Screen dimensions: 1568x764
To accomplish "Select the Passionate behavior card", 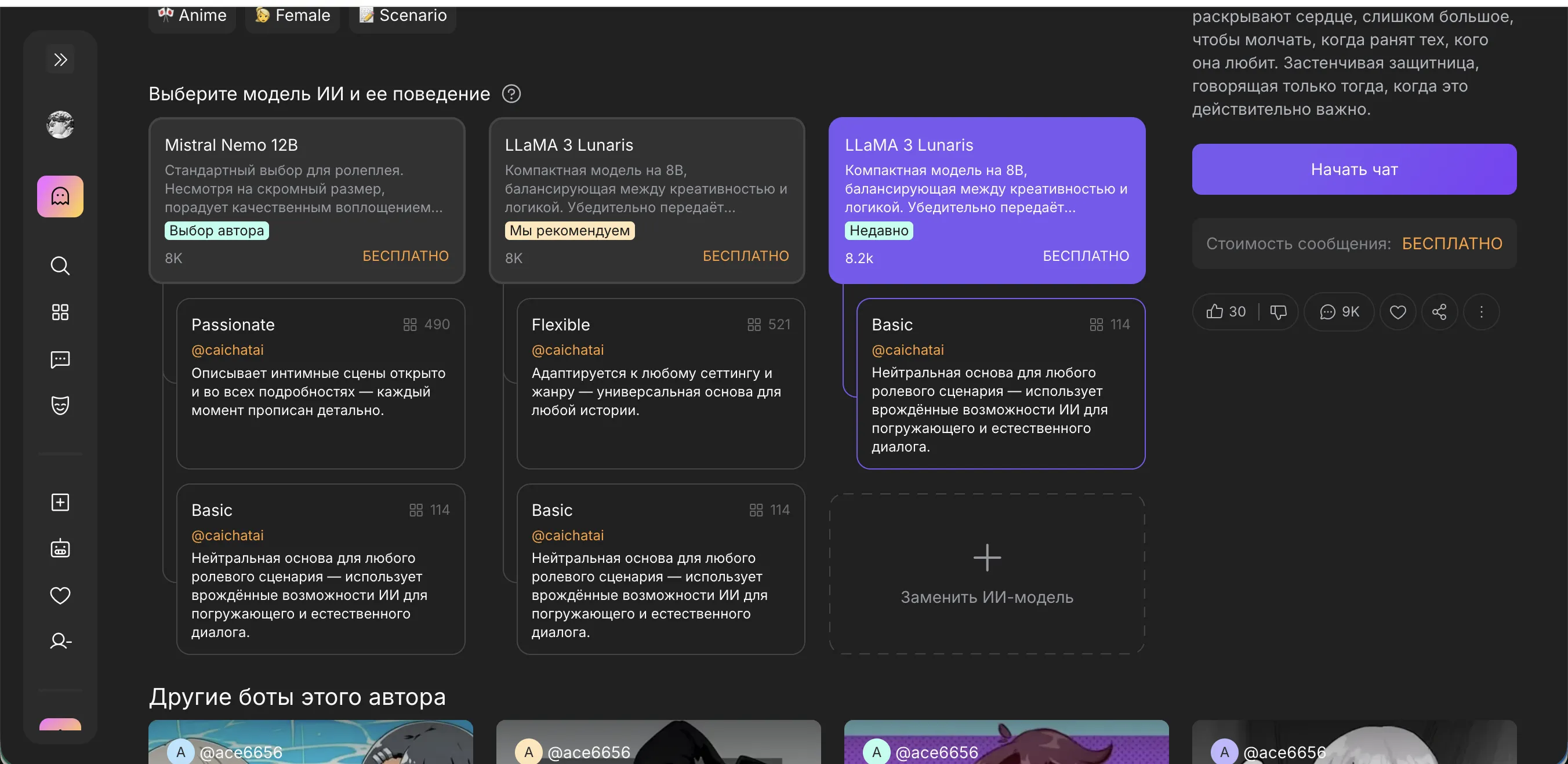I will tap(321, 383).
